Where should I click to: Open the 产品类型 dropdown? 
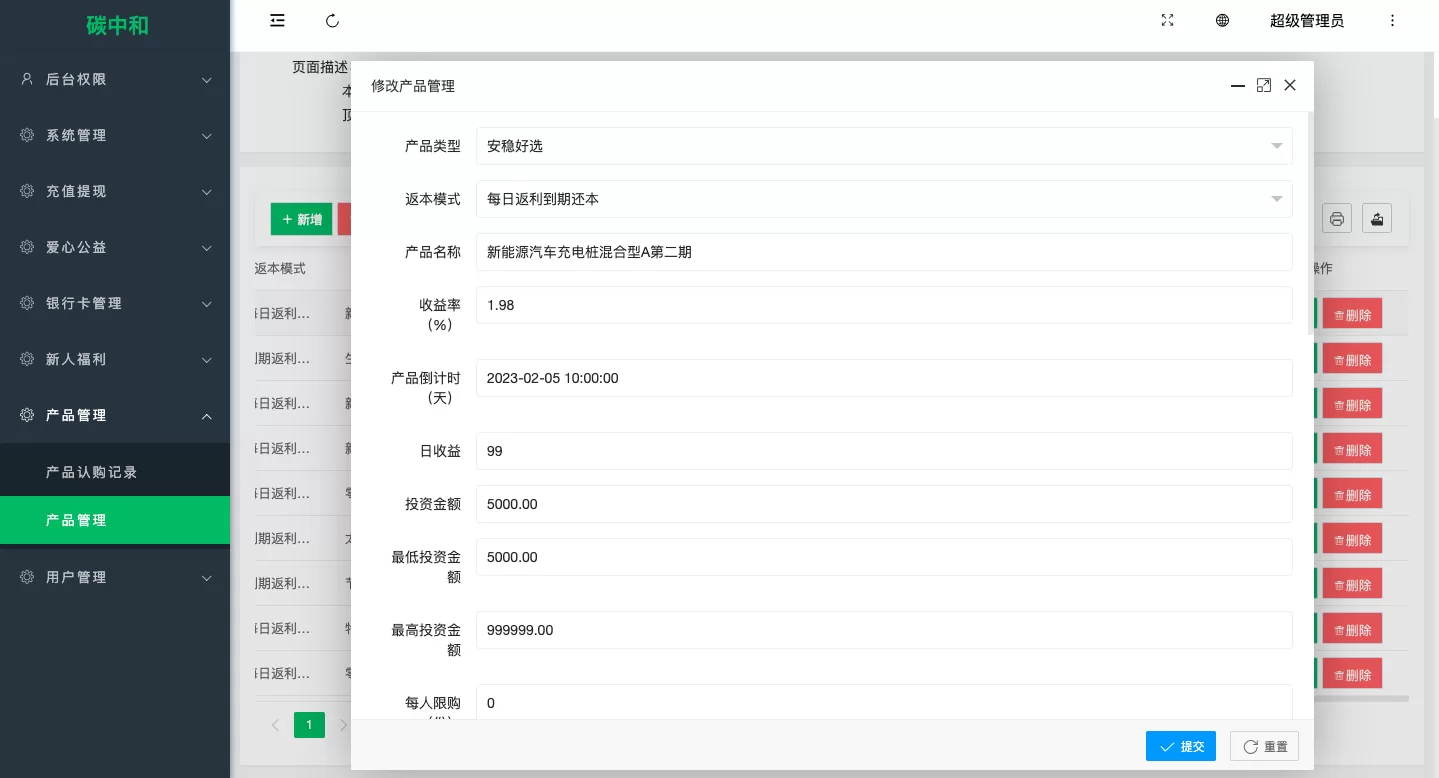coord(883,146)
